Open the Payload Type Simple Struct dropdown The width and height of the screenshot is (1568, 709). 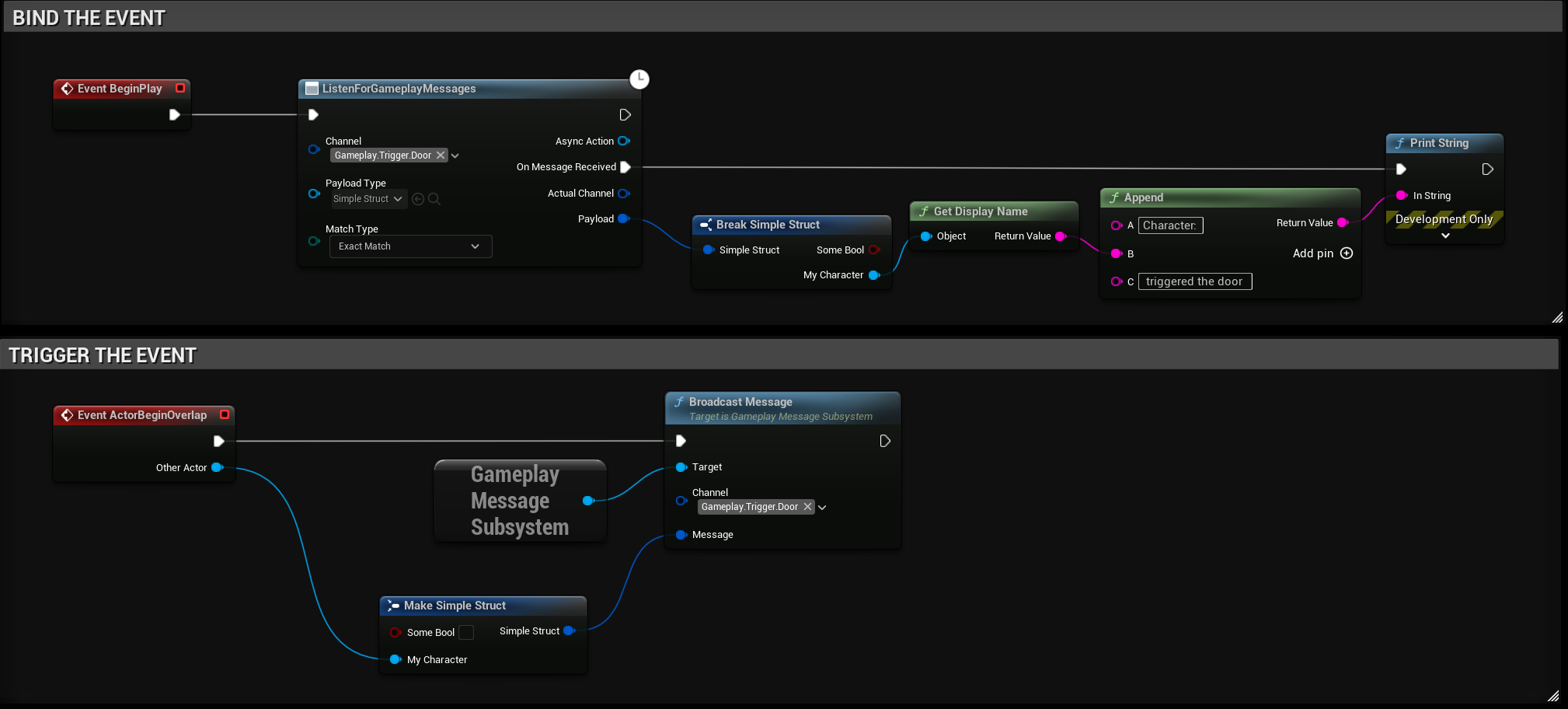(368, 199)
